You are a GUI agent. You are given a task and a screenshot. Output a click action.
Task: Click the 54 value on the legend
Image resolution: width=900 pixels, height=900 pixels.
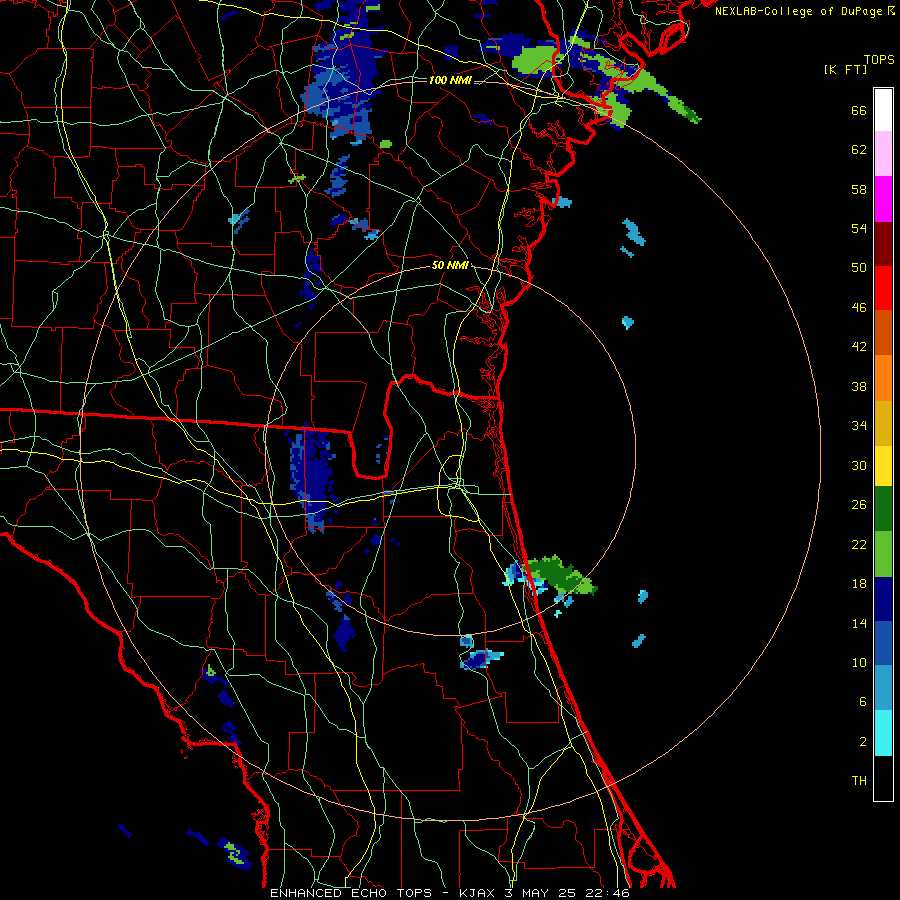pos(859,228)
